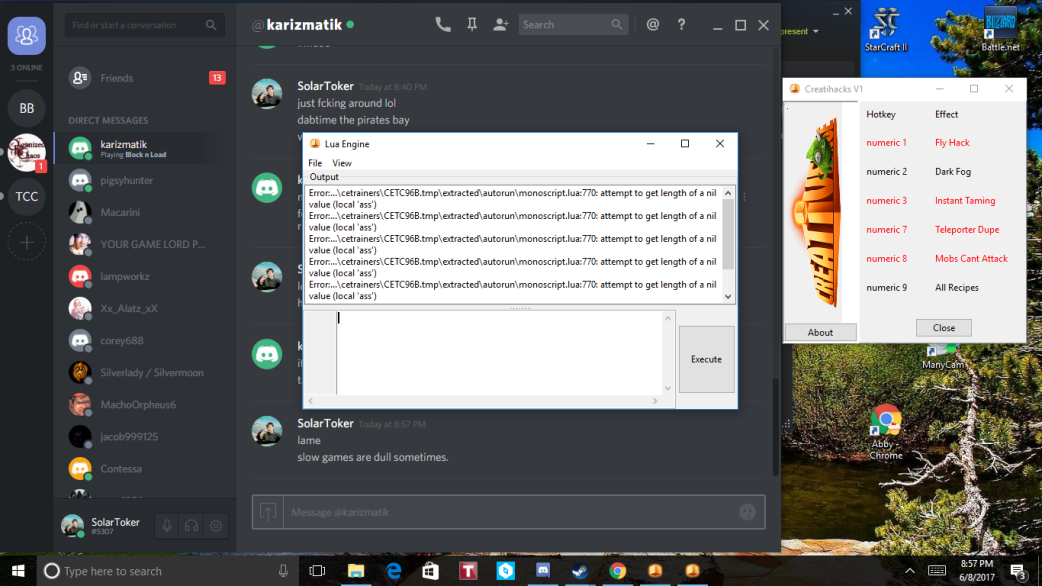Open the File menu in Lua Engine
The image size is (1042, 586).
[x=315, y=163]
